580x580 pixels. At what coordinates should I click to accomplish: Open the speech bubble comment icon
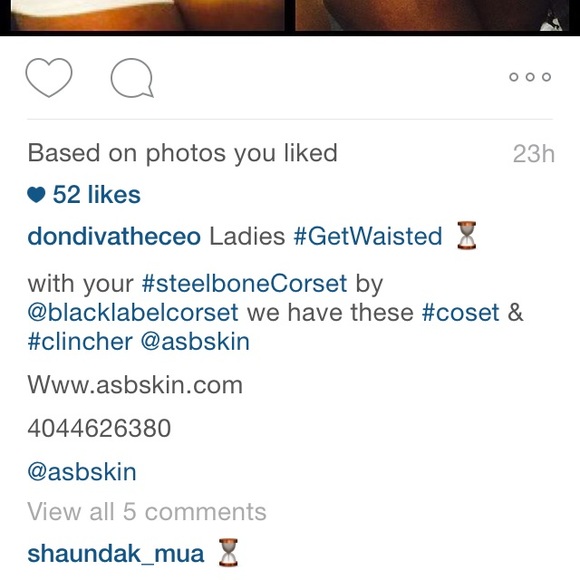click(x=132, y=78)
